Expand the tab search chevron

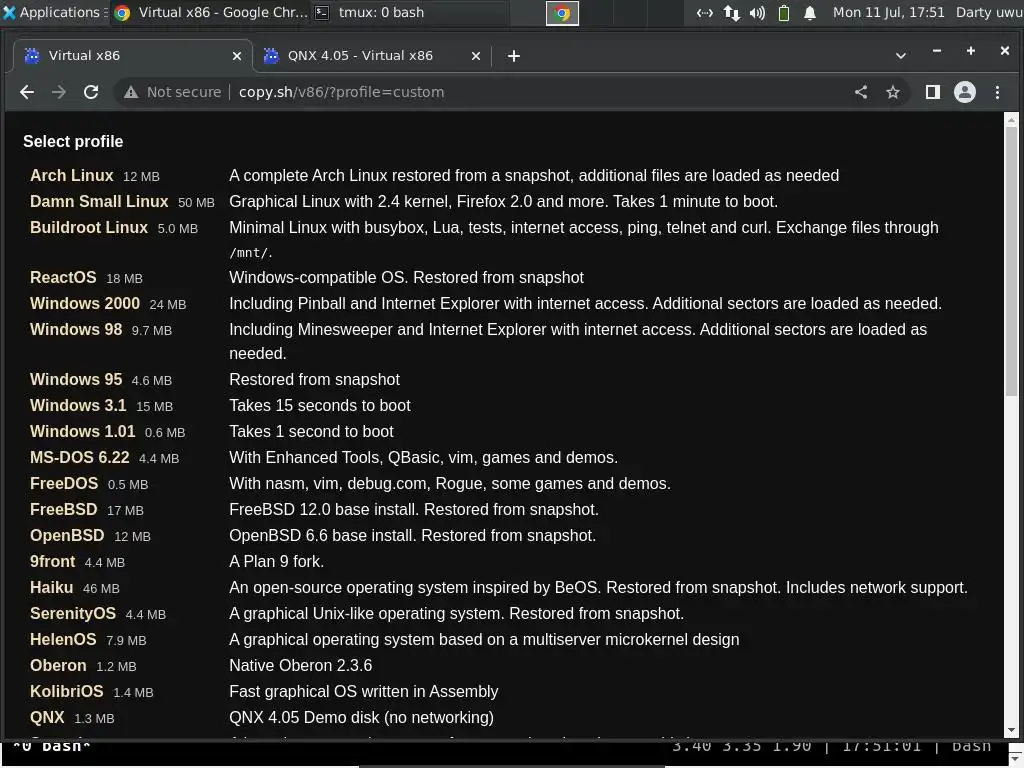[901, 56]
